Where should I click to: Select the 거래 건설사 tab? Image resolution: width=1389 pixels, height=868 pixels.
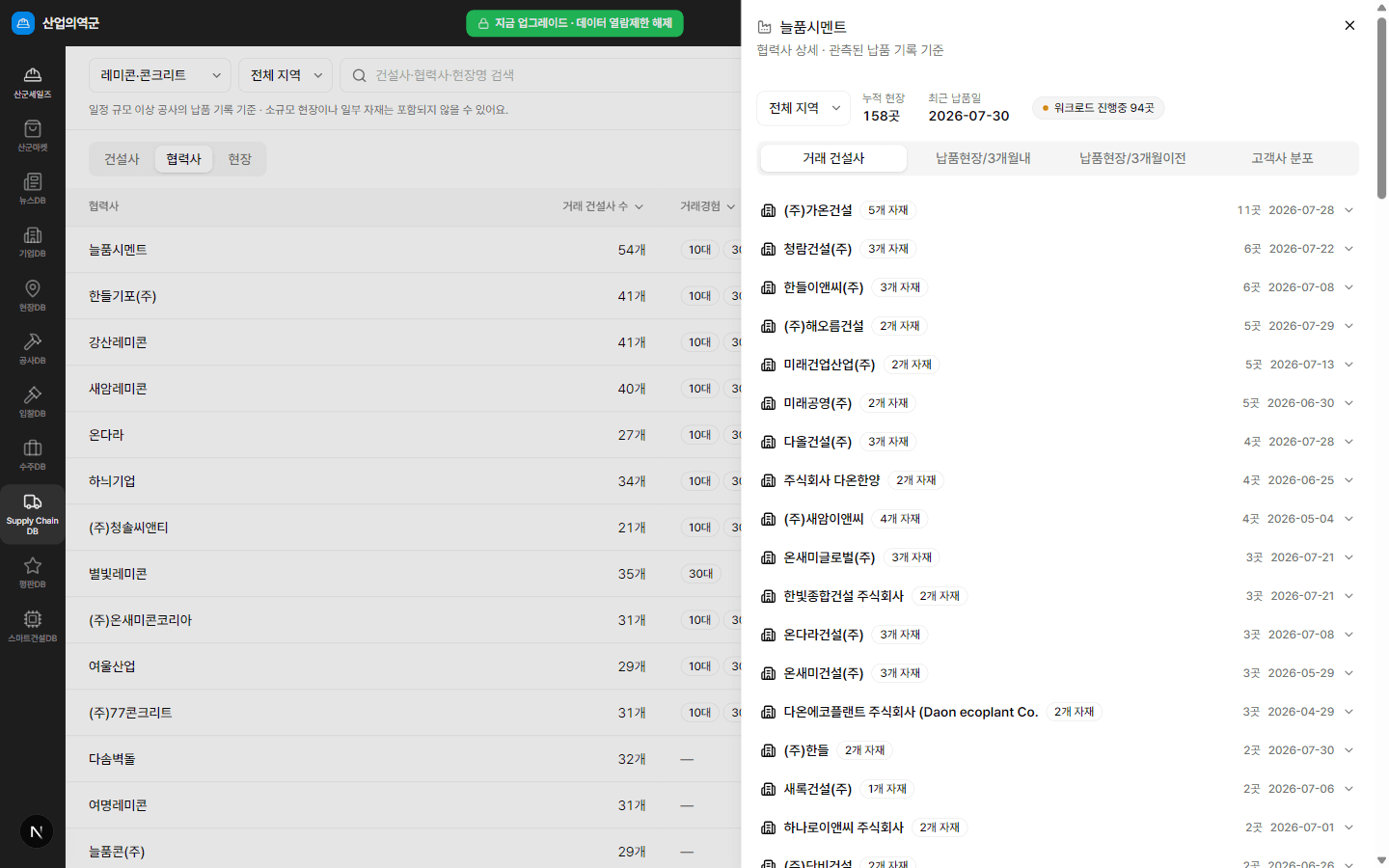[833, 158]
